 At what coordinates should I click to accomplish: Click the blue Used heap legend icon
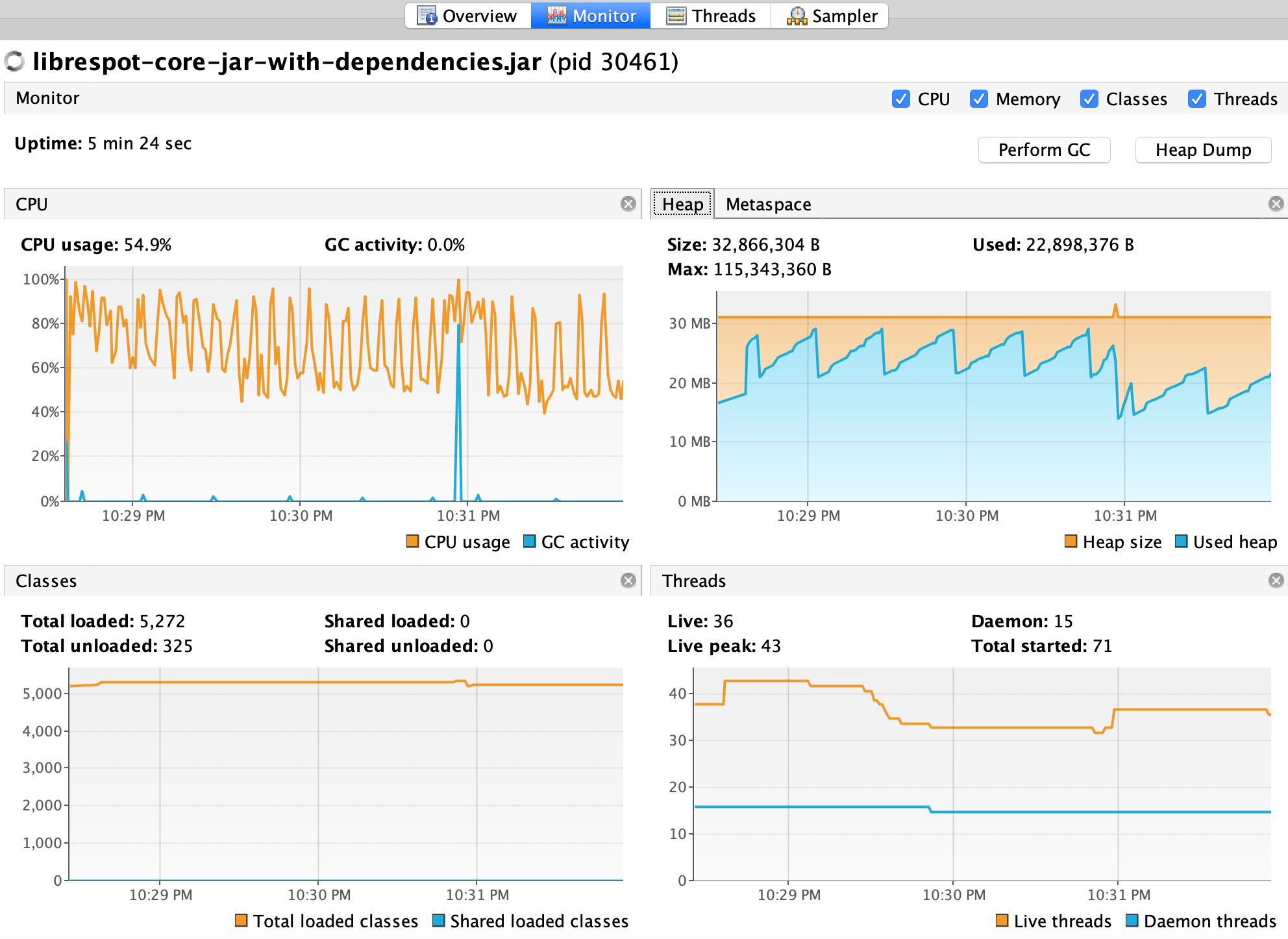pos(1180,541)
